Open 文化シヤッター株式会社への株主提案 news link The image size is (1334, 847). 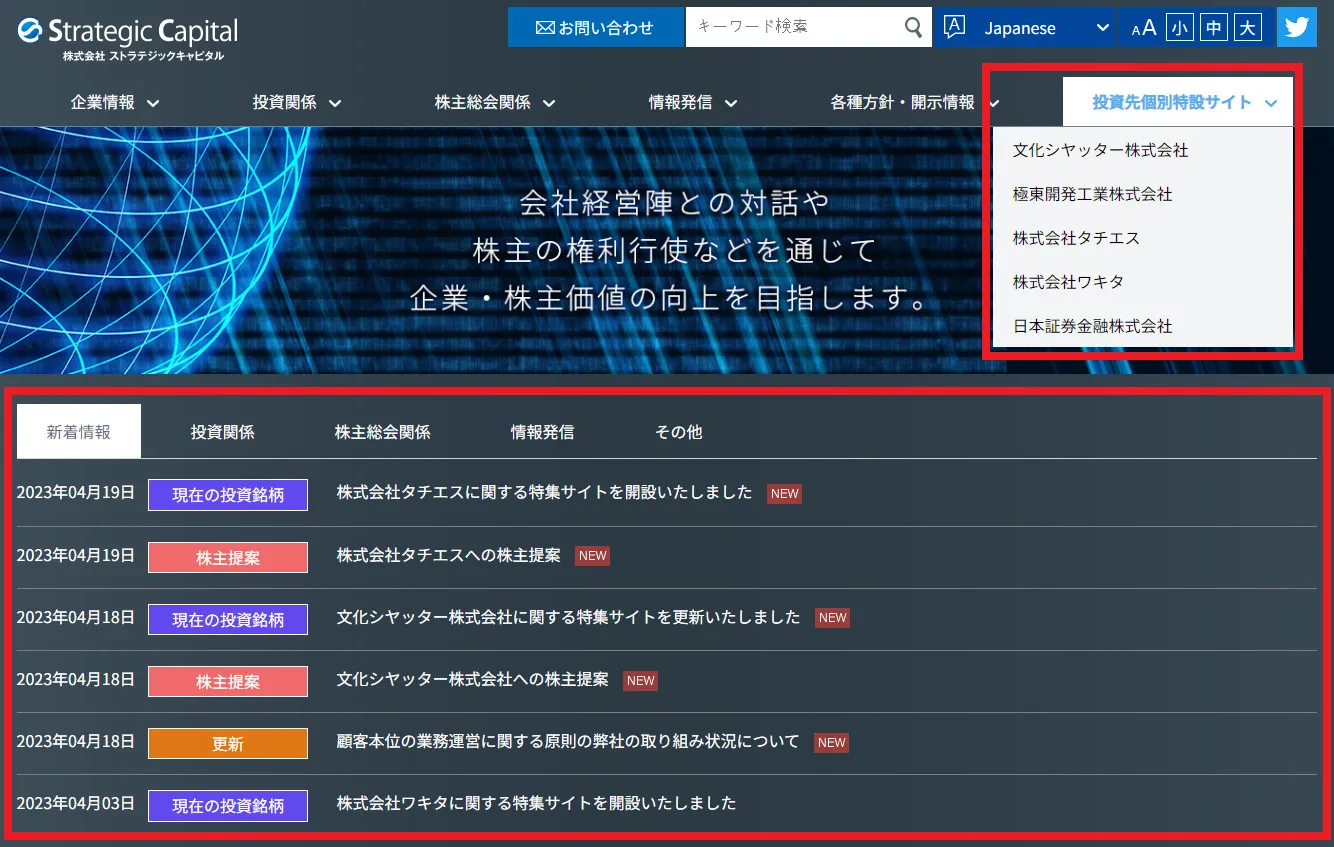point(472,679)
